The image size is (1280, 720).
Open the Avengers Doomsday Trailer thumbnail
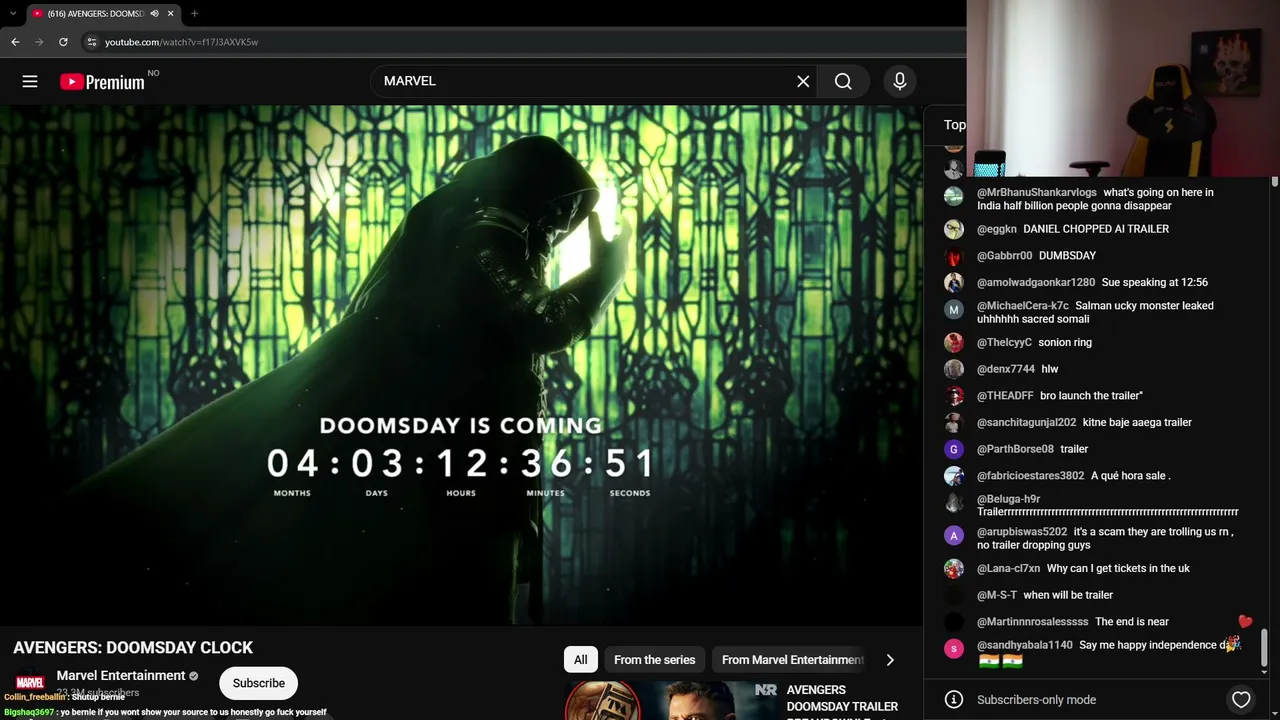[672, 701]
